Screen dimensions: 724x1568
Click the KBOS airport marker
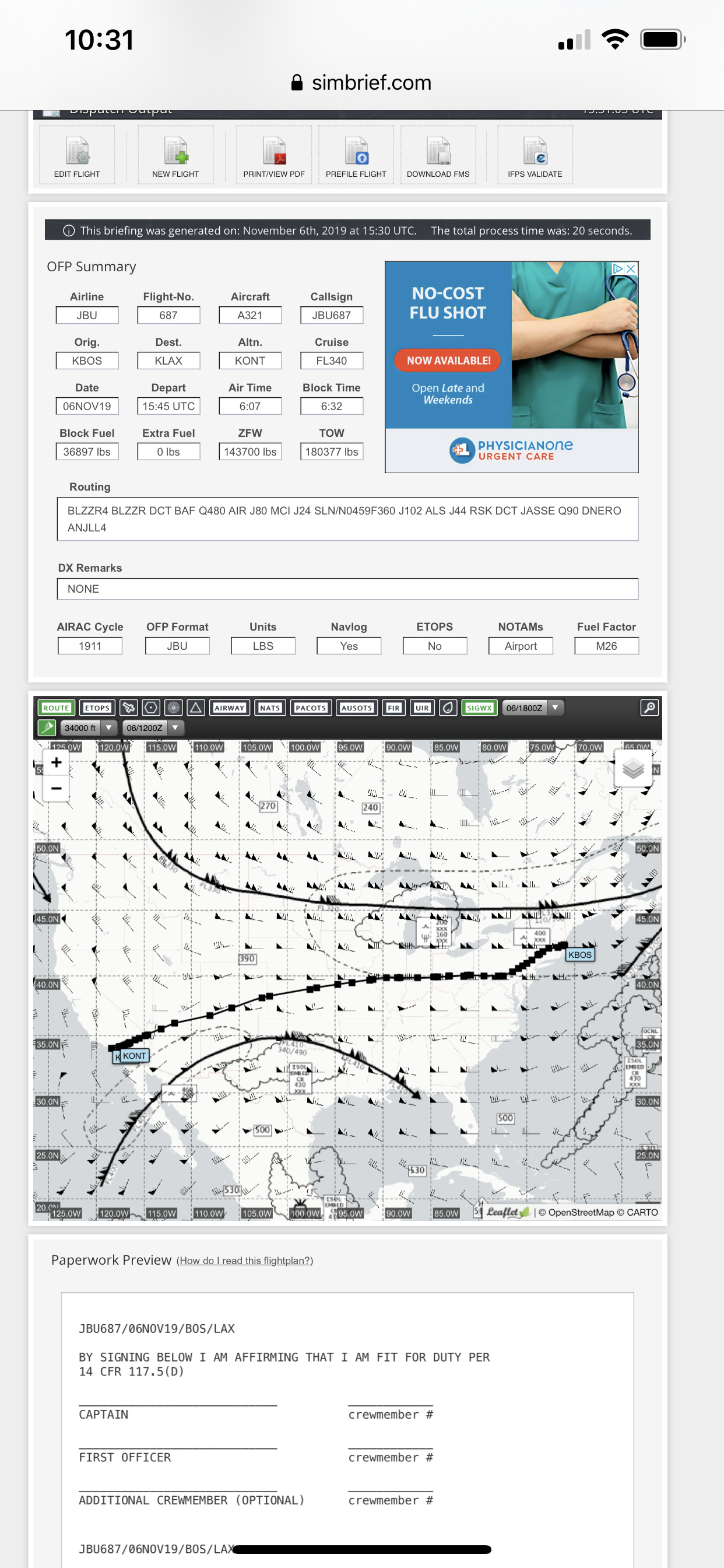[579, 954]
